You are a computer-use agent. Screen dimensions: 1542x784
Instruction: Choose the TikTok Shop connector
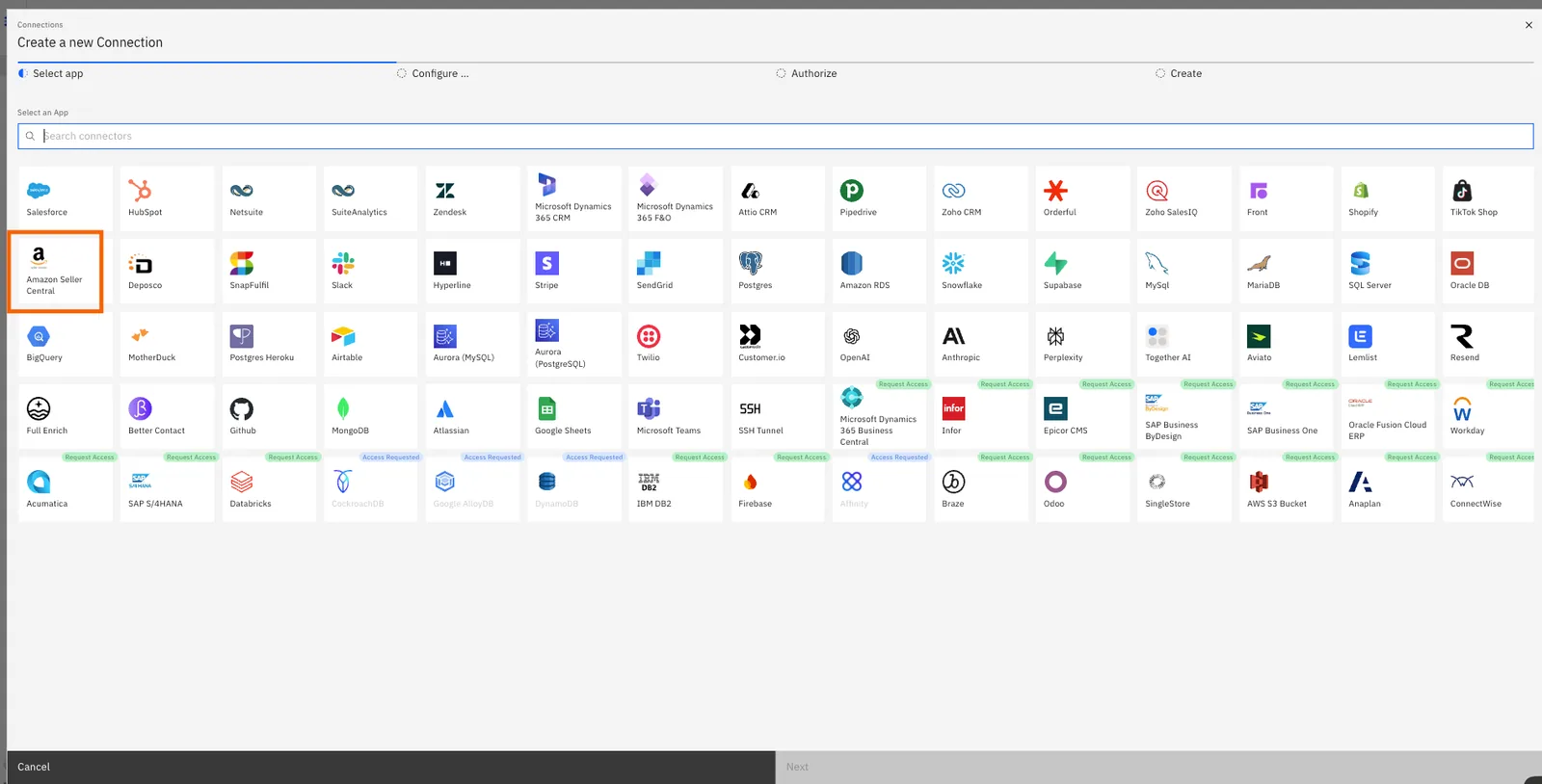(x=1488, y=198)
